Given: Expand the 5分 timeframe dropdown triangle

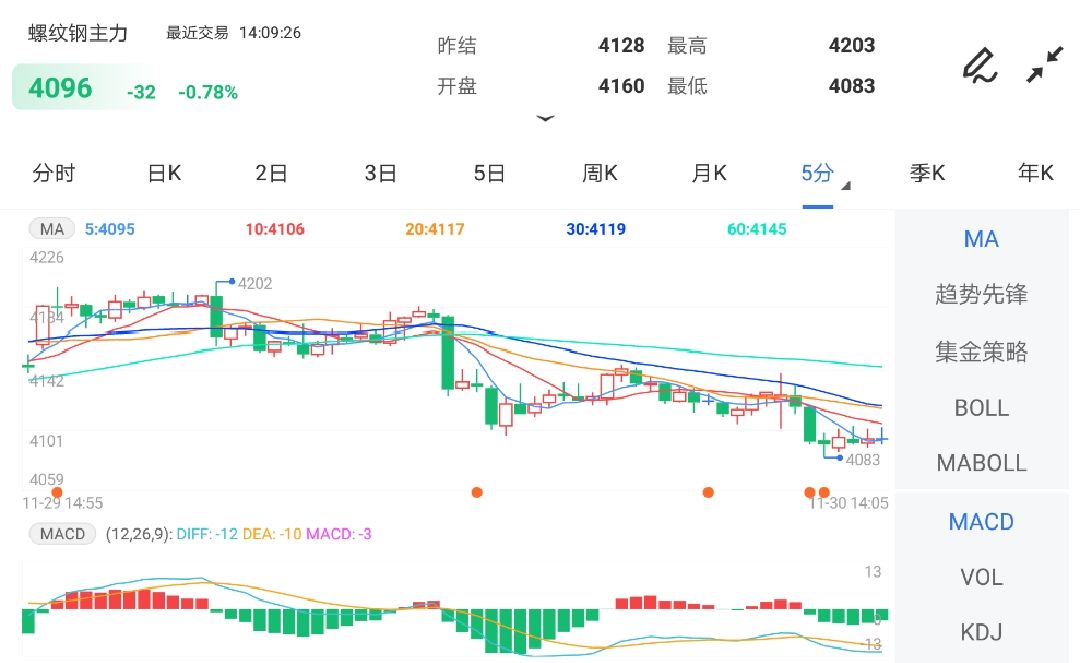Looking at the screenshot, I should [845, 185].
